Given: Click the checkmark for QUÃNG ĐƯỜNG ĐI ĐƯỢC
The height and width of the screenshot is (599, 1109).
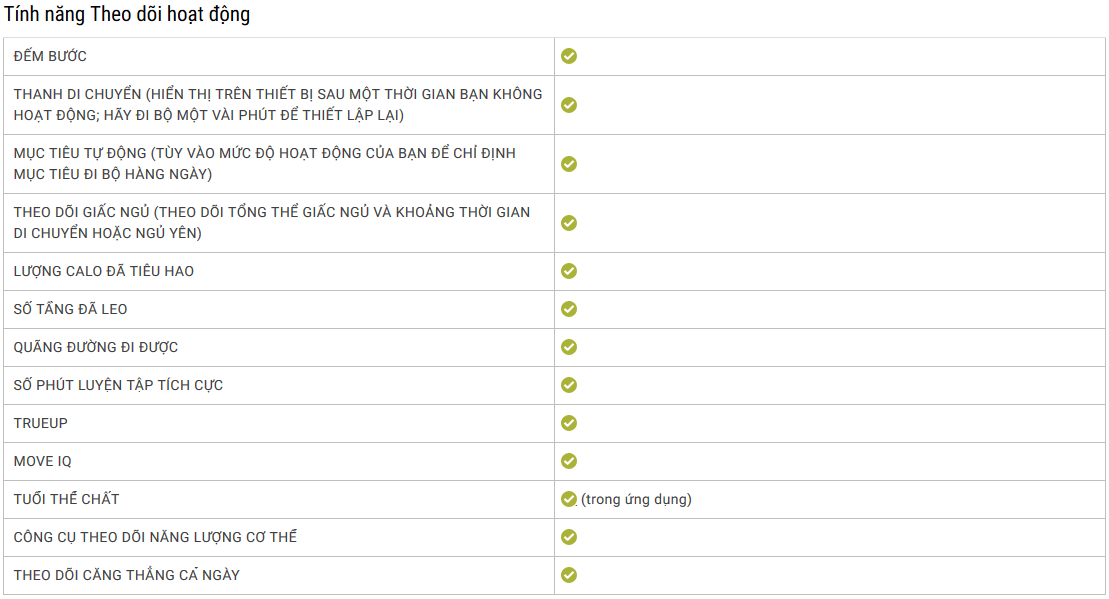Looking at the screenshot, I should click(x=569, y=347).
